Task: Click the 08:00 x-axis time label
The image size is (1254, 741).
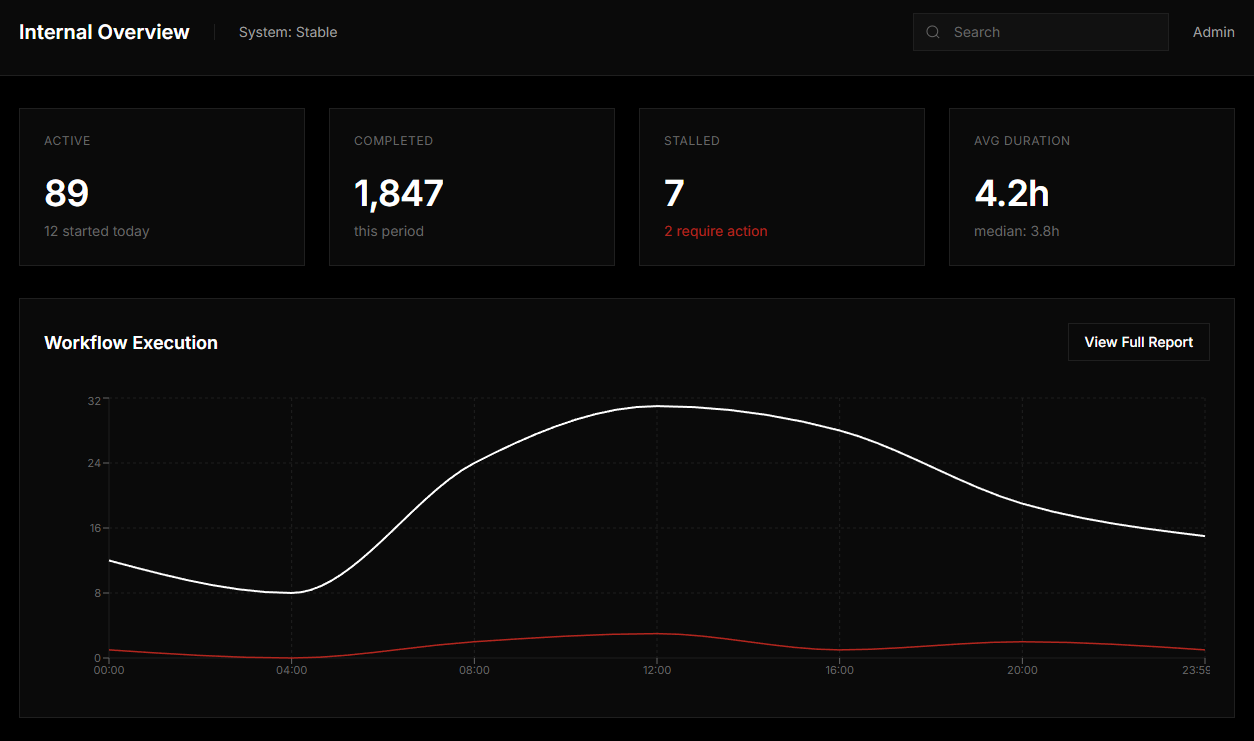Action: tap(474, 670)
